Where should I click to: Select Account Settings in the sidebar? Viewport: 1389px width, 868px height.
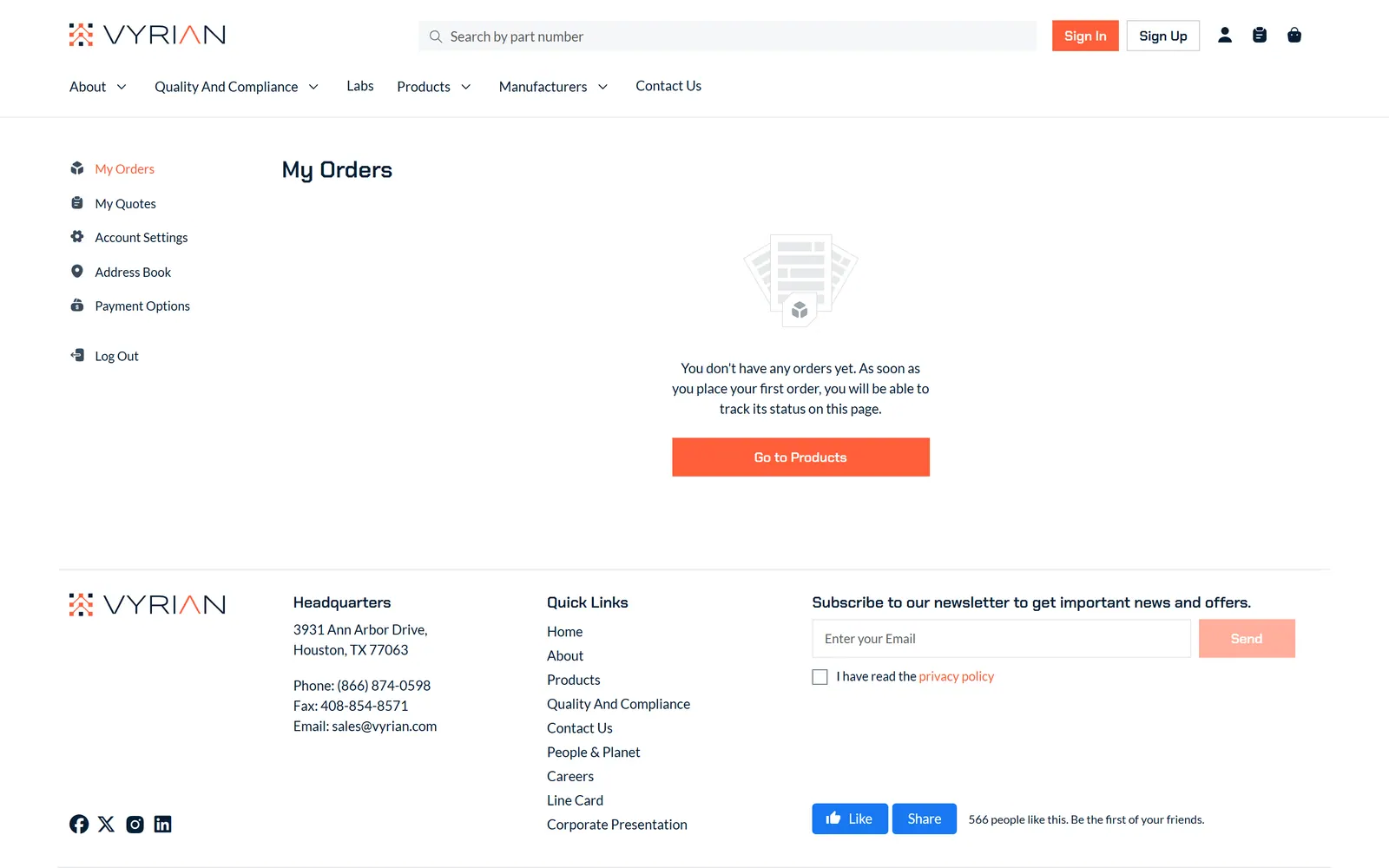click(142, 237)
